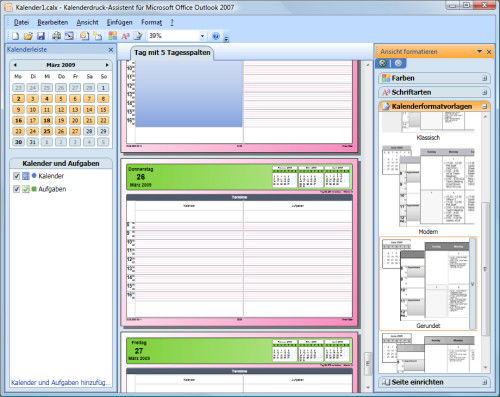
Task: Click the Donnerstag 26 green header
Action: pos(239,177)
